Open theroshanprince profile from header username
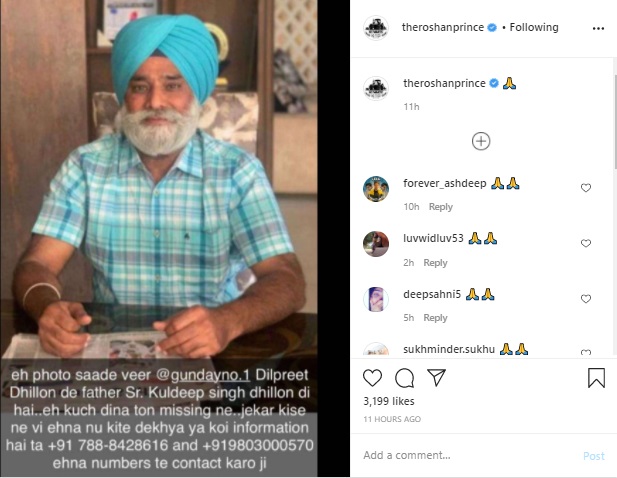The width and height of the screenshot is (617, 478). click(x=443, y=27)
